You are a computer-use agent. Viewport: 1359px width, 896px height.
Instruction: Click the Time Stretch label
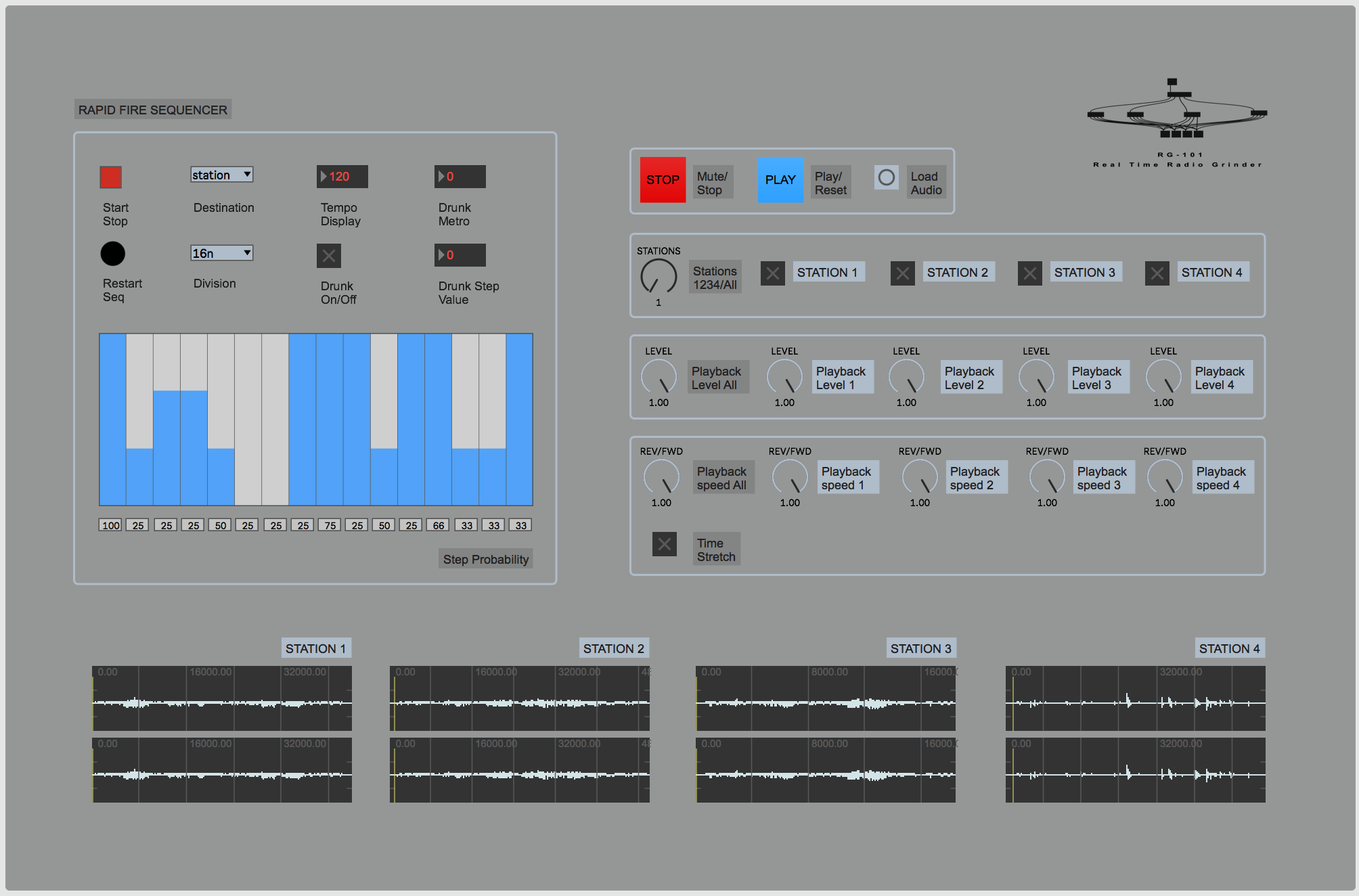717,550
